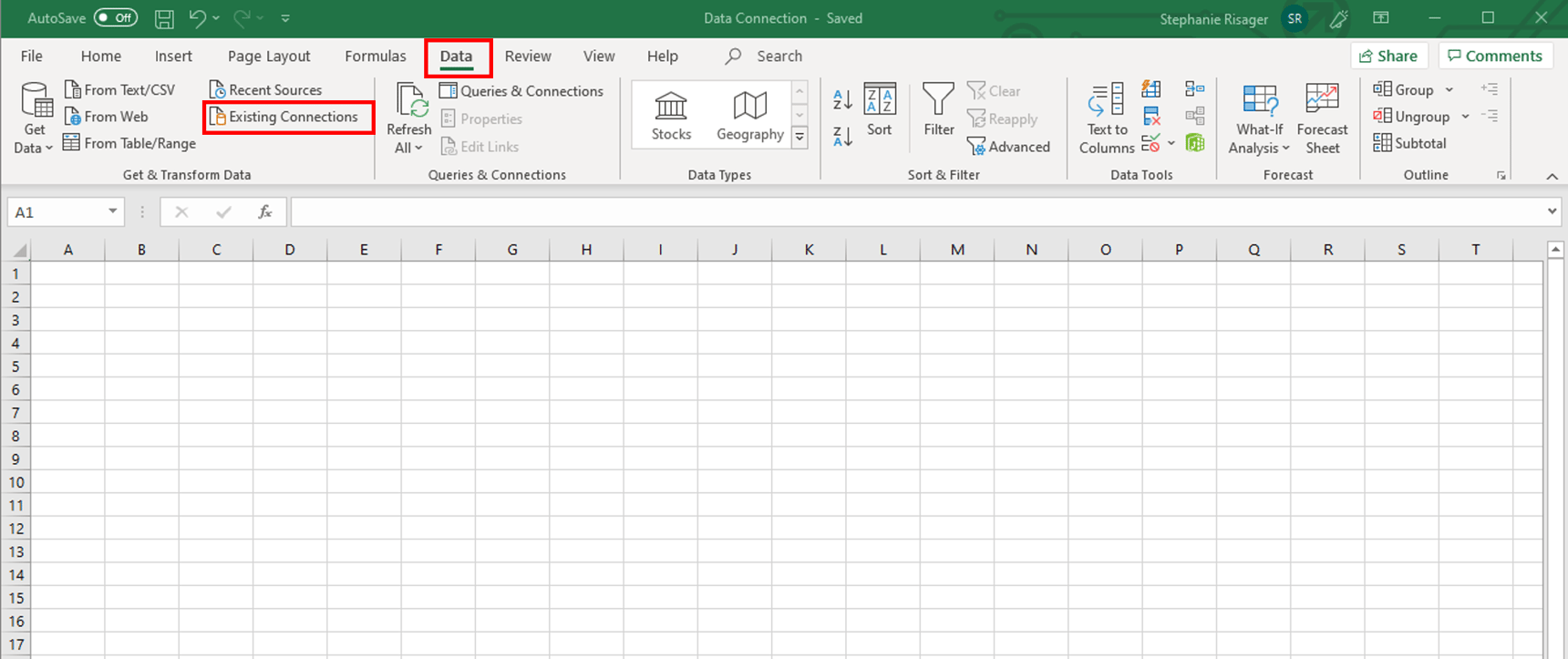Toggle the AutoSave switch
This screenshot has width=1568, height=659.
[x=116, y=18]
